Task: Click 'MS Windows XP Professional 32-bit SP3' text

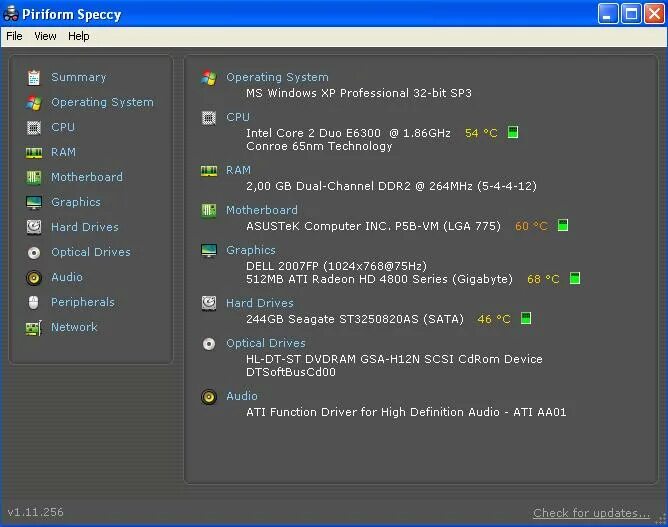Action: point(359,93)
